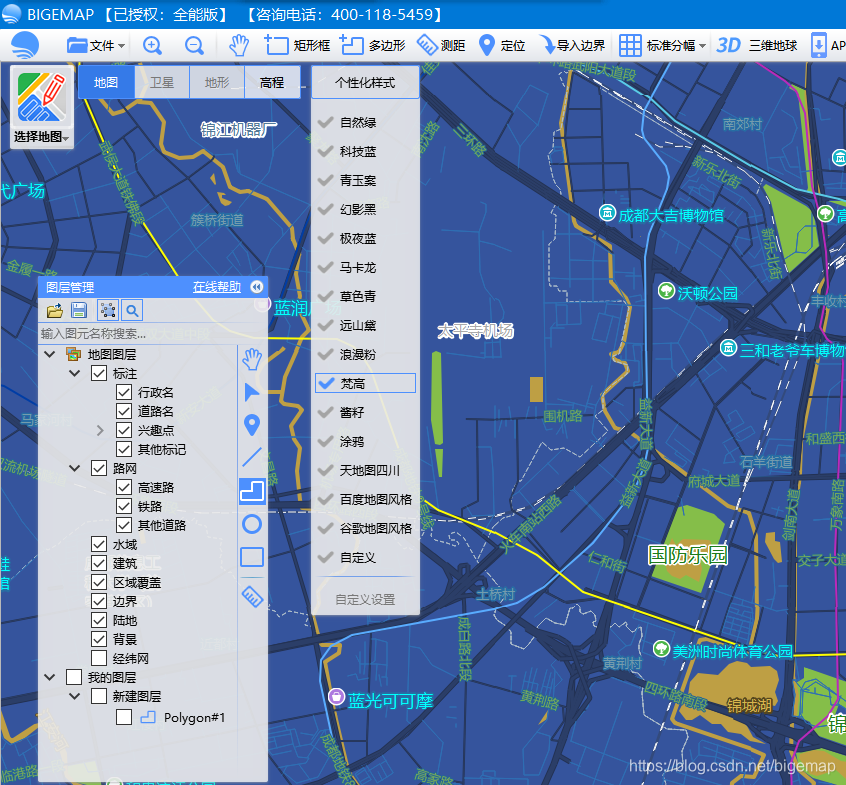Select the Polygon#1 tree item
Viewport: 846px width, 785px height.
pyautogui.click(x=194, y=718)
